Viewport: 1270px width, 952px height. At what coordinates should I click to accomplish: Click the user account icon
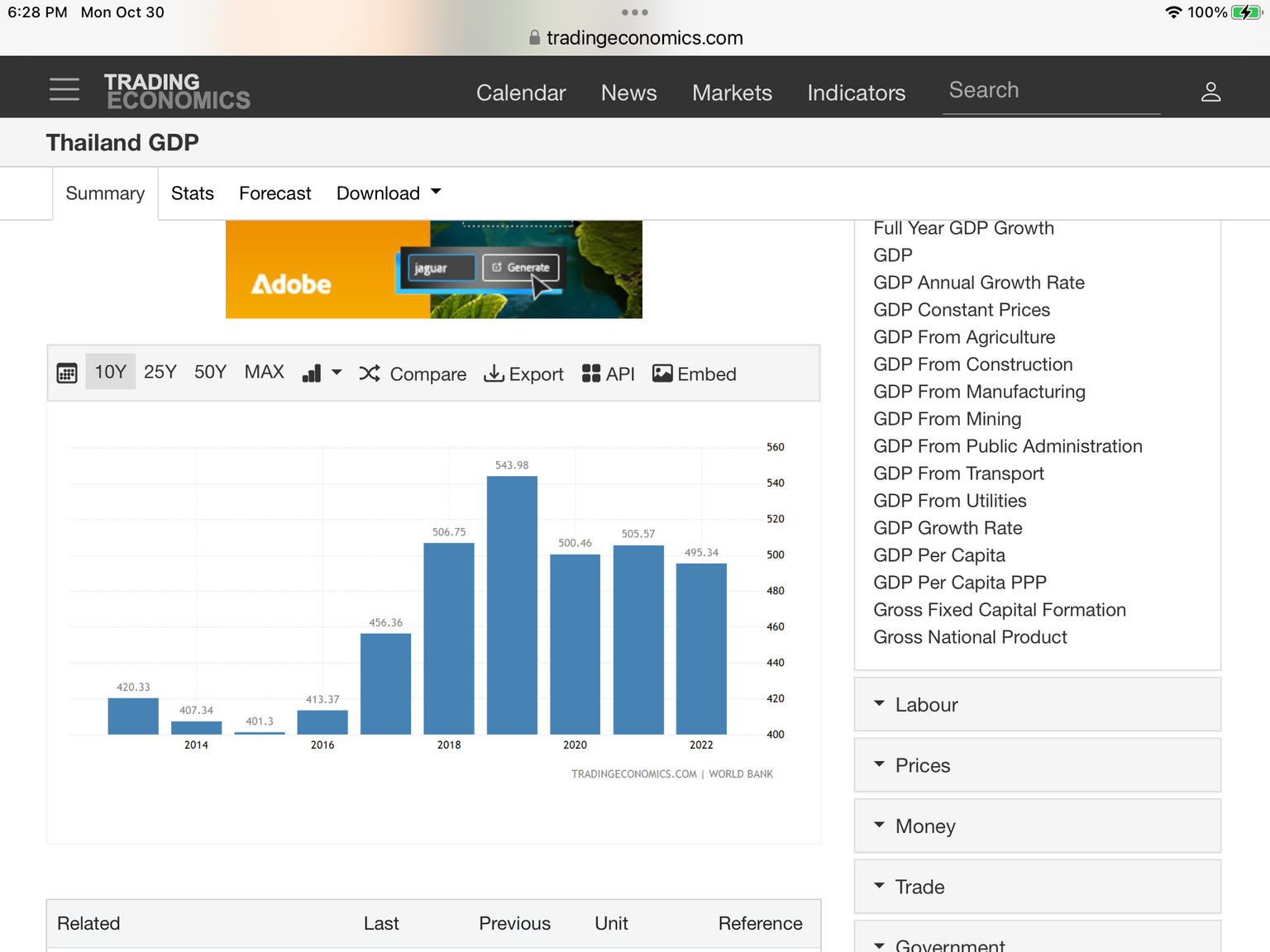pyautogui.click(x=1210, y=92)
